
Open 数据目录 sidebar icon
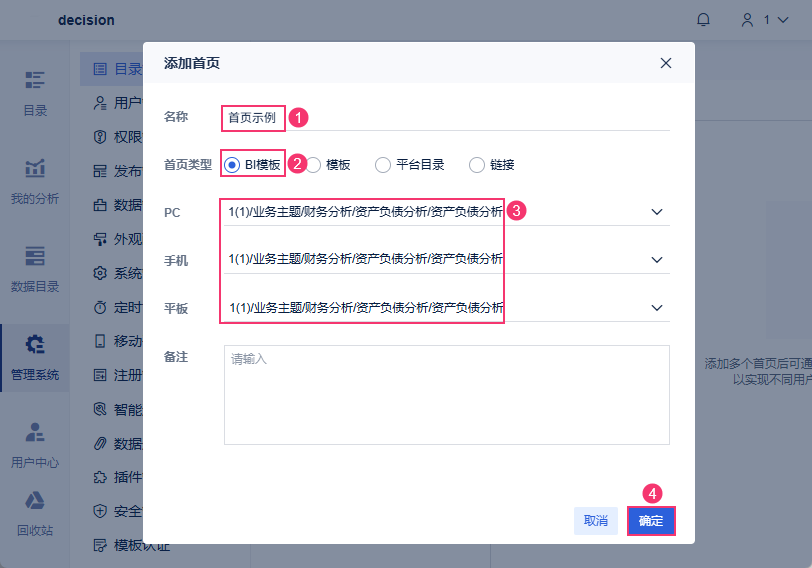pos(35,256)
